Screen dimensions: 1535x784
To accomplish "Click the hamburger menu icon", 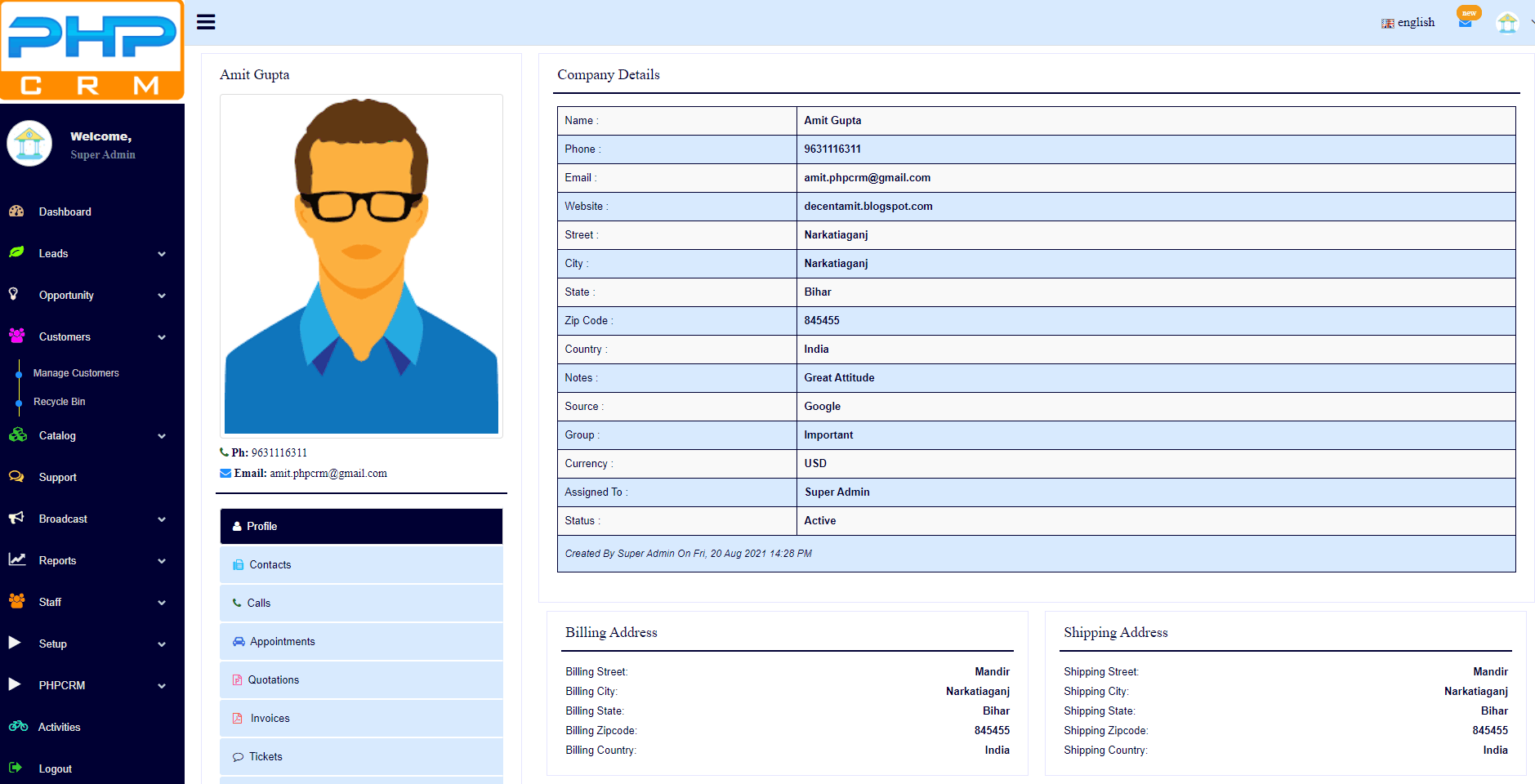I will click(206, 22).
